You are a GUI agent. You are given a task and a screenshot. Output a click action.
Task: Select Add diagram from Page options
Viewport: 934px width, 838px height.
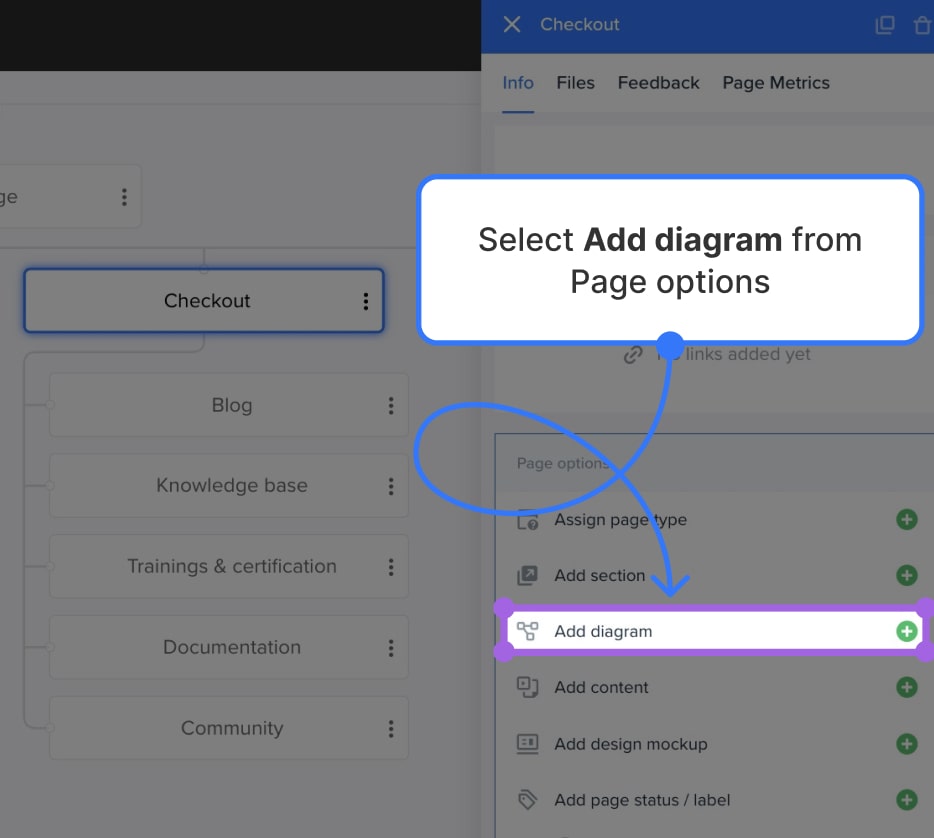click(715, 631)
